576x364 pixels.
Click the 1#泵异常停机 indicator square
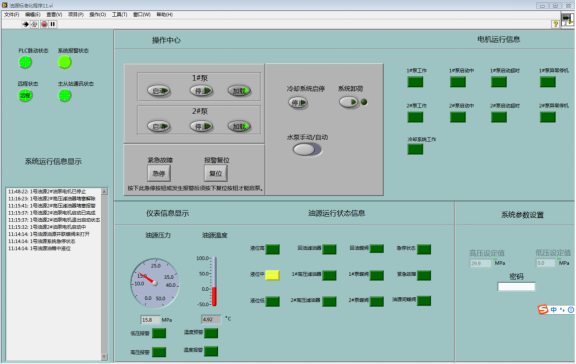point(548,82)
